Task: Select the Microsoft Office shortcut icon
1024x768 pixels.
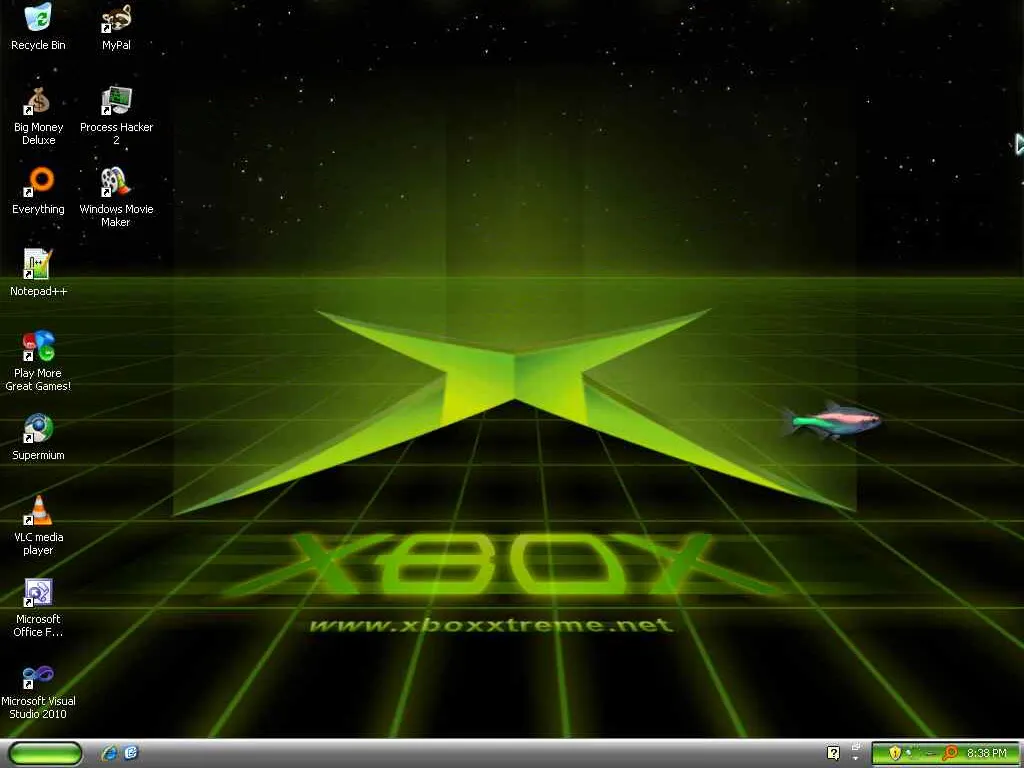Action: click(x=38, y=608)
